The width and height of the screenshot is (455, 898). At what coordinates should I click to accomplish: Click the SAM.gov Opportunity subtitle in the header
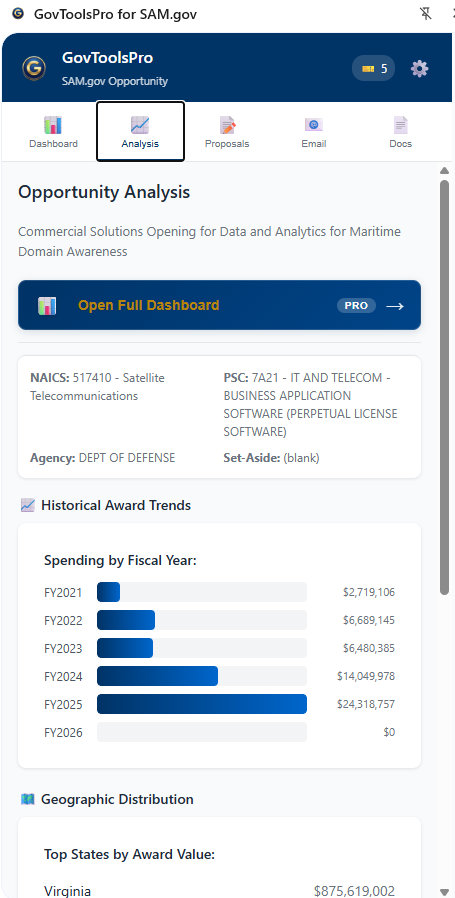[115, 81]
